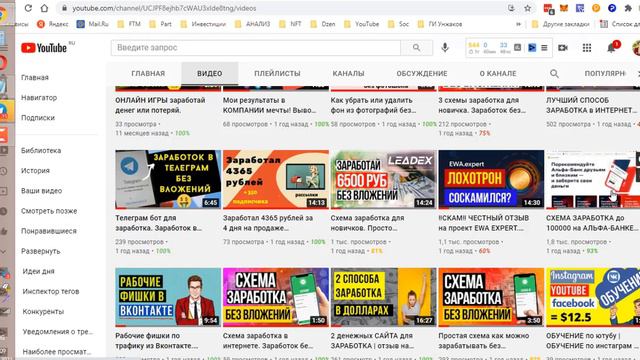The height and width of the screenshot is (360, 640).
Task: Show more bookmarks chevron
Action: click(518, 24)
